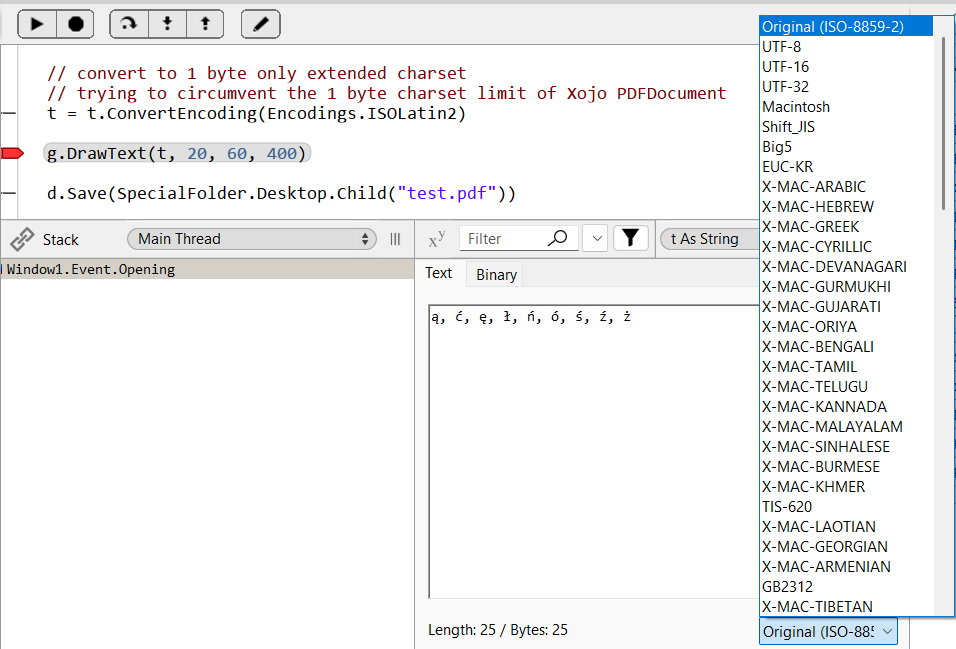Click the x-superscript-y variables icon

[x=437, y=238]
